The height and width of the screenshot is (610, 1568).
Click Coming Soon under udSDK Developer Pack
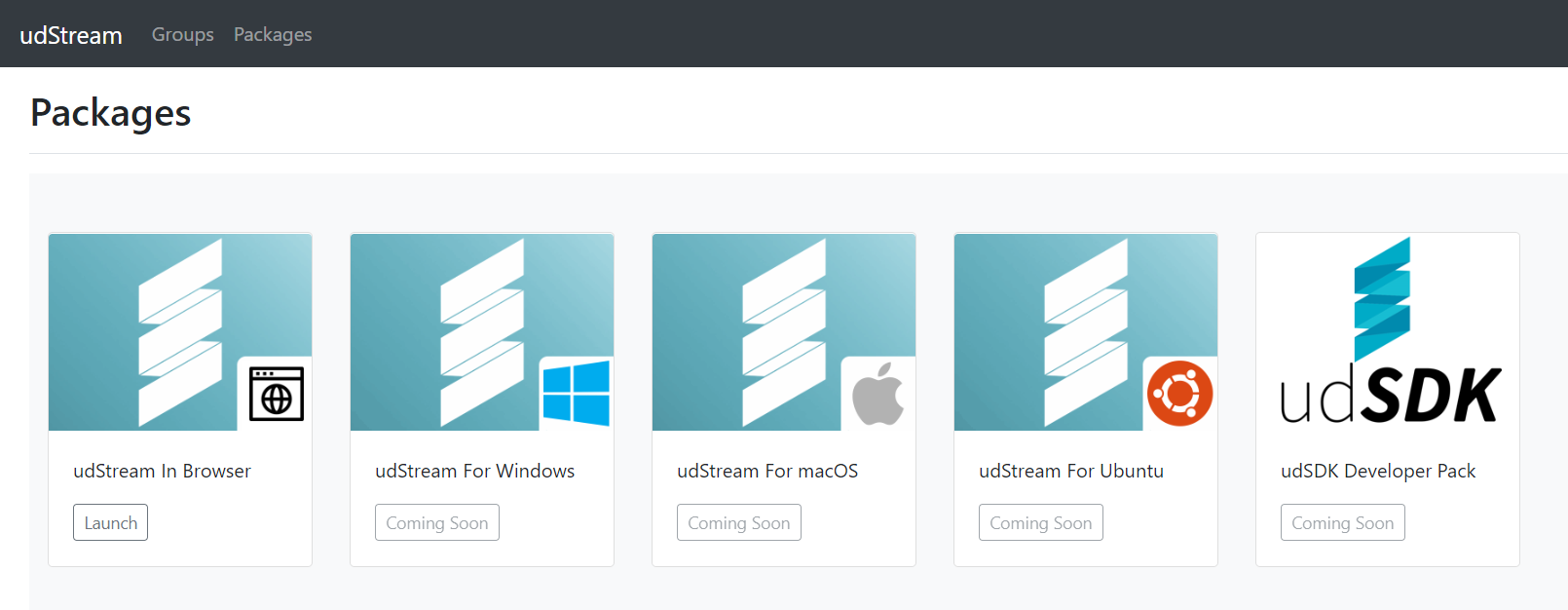[x=1343, y=522]
